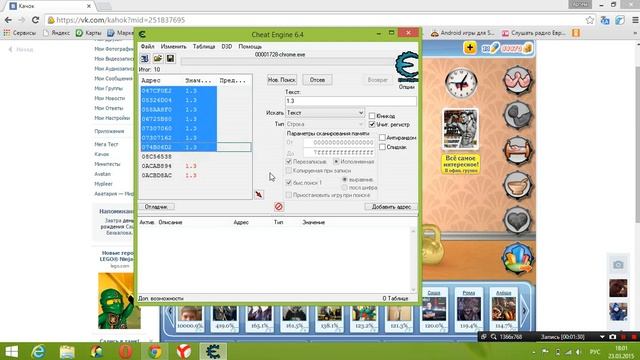
Task: Open the Искать dropdown showing Текст
Action: pyautogui.click(x=325, y=112)
